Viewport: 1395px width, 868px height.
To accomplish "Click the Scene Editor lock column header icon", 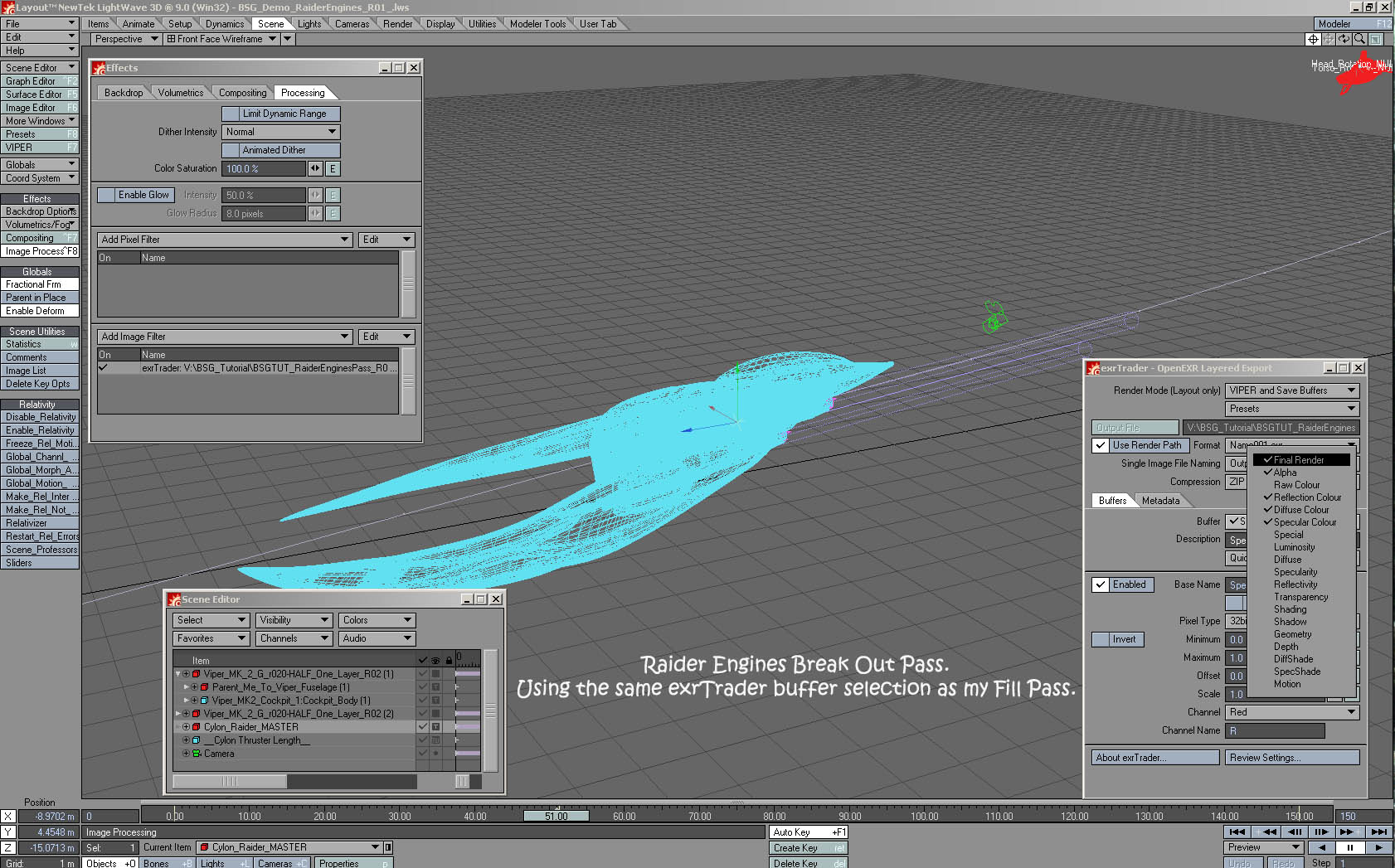I will tap(449, 661).
